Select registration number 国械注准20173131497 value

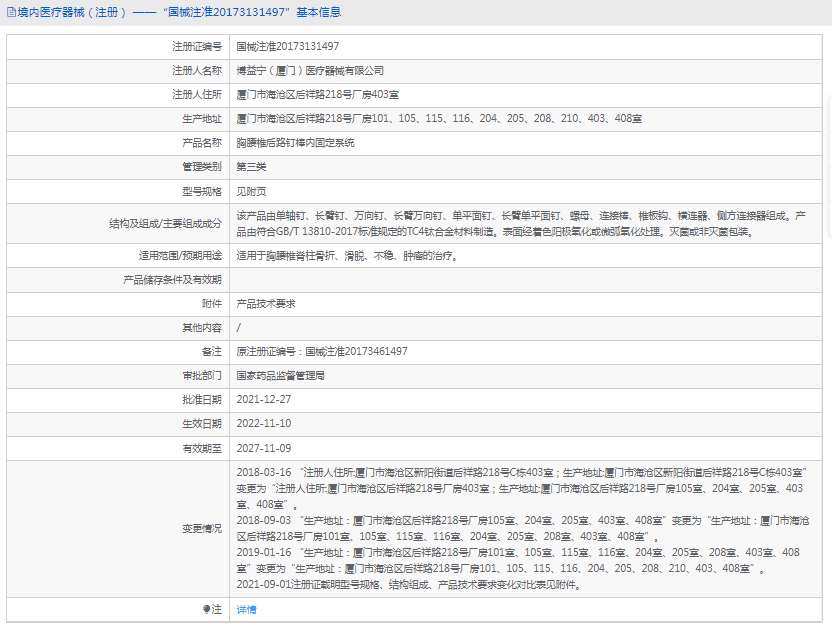[x=288, y=47]
